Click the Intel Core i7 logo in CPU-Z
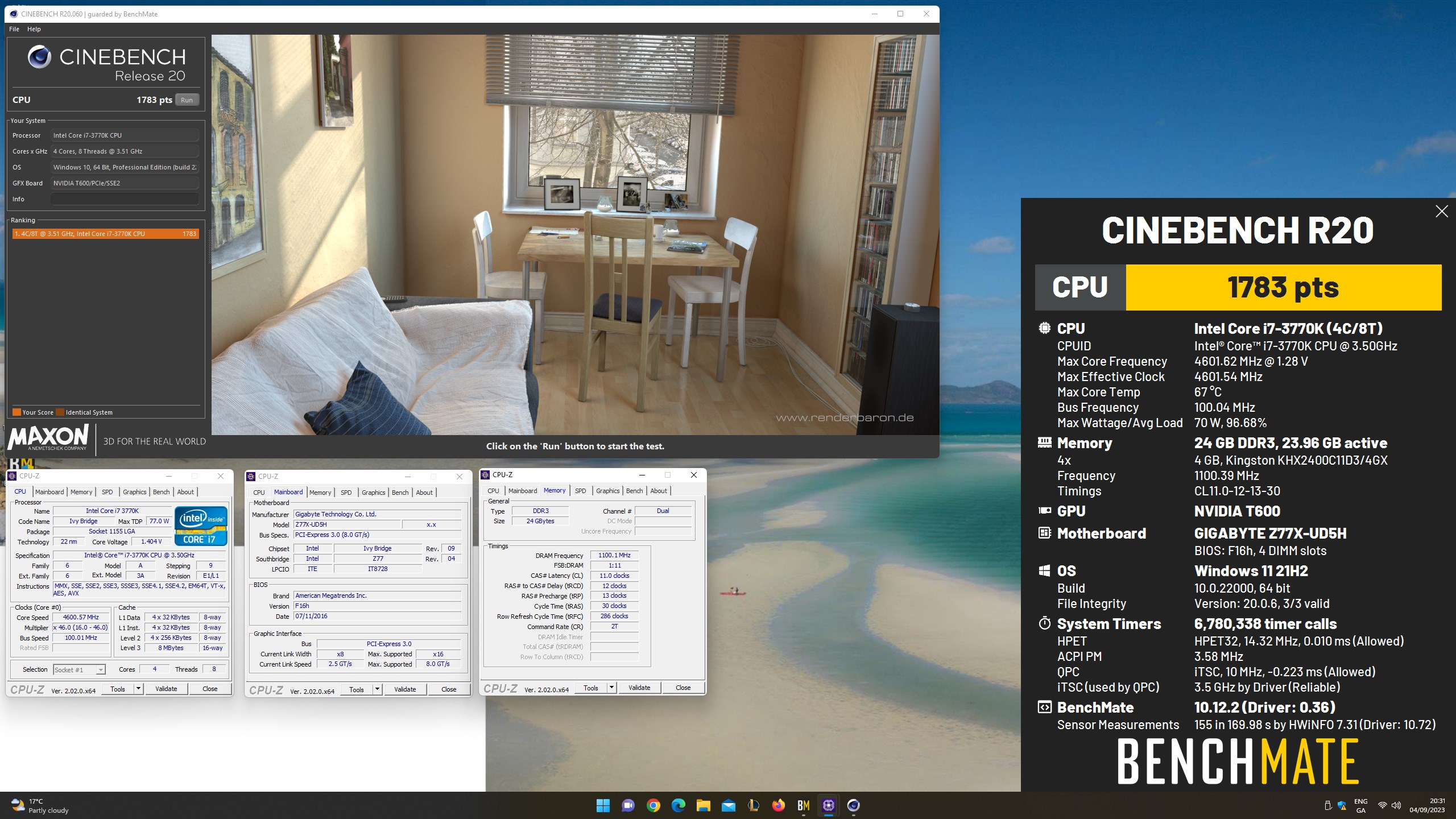1456x819 pixels. [201, 526]
